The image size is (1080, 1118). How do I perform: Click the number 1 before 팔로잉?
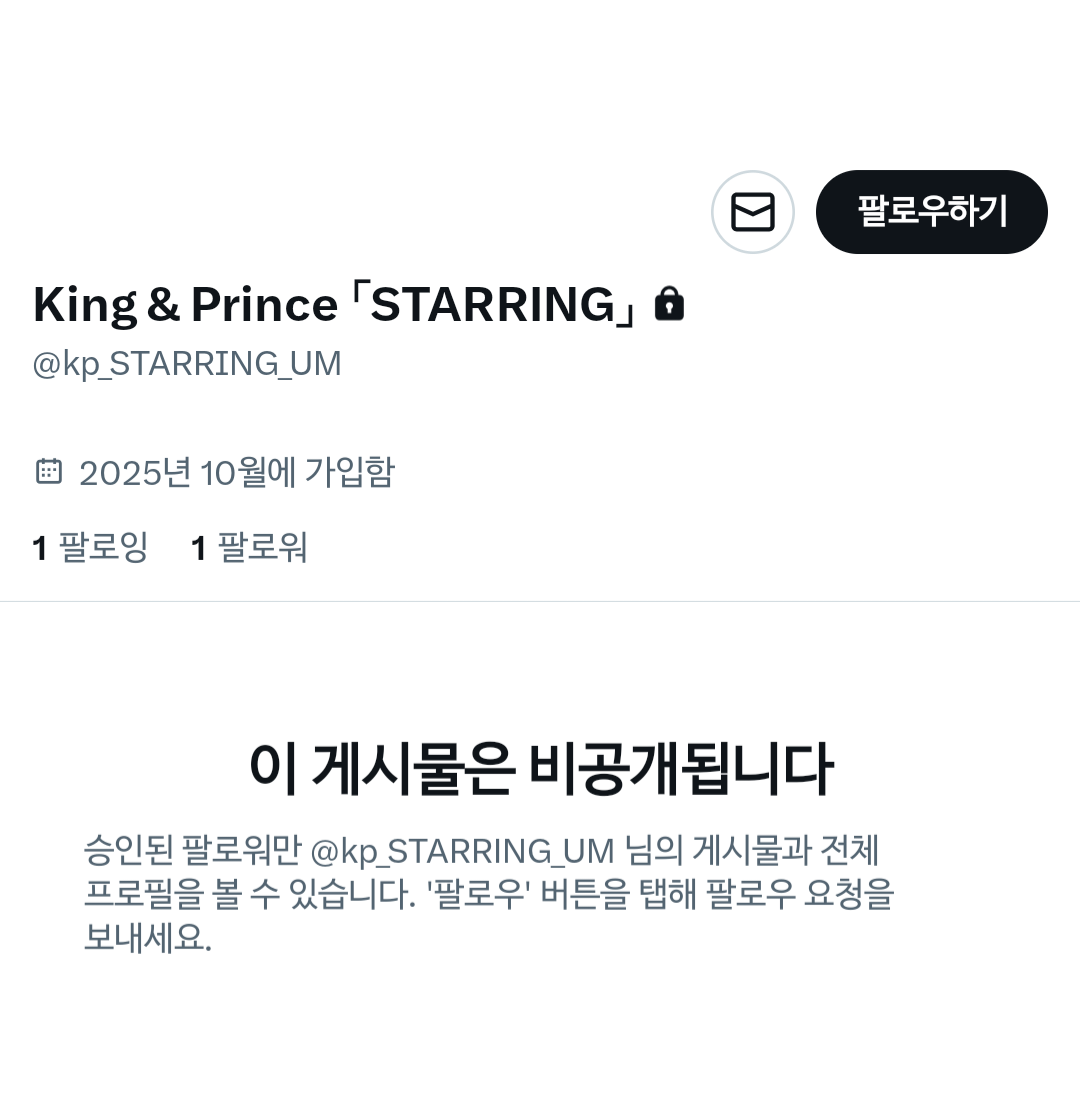(40, 548)
